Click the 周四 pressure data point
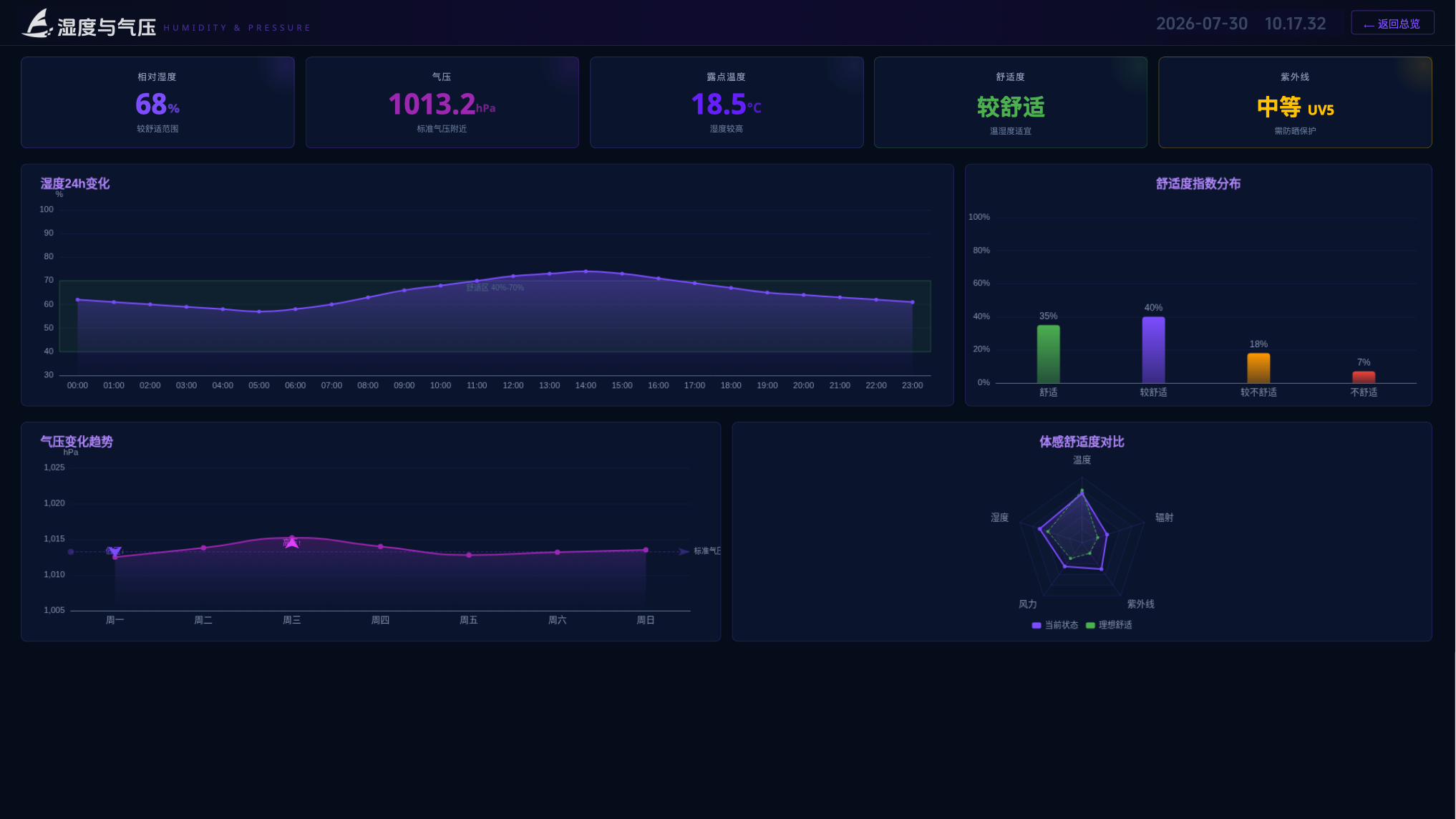1456x819 pixels. tap(380, 546)
